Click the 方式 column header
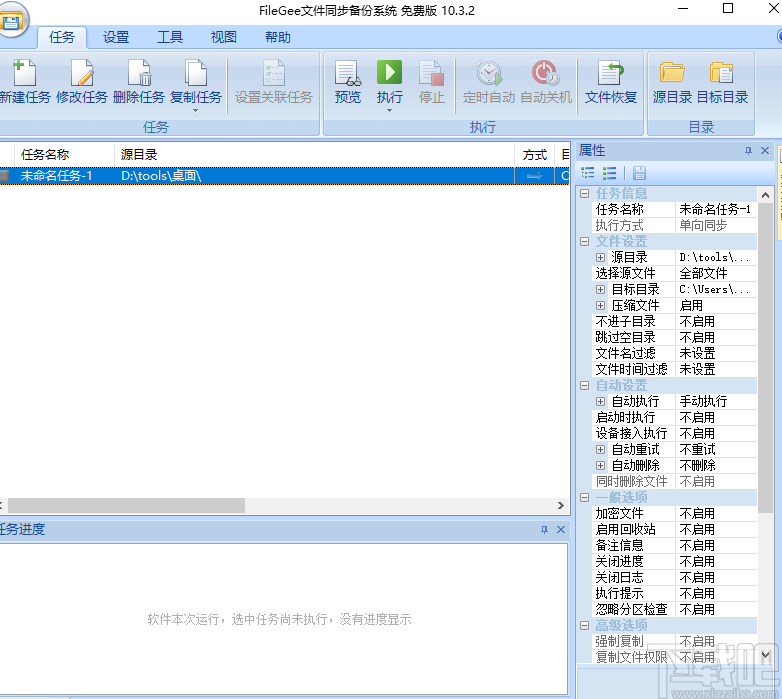Screen dimensions: 782x699 click(x=535, y=155)
